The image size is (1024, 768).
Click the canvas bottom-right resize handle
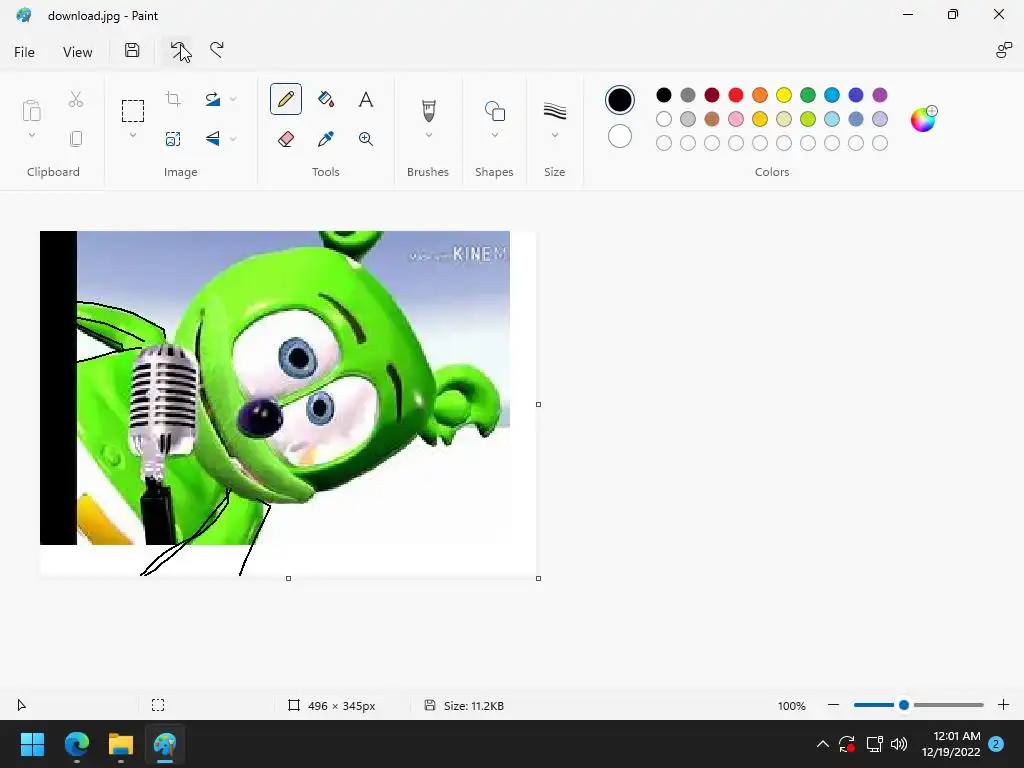[538, 579]
